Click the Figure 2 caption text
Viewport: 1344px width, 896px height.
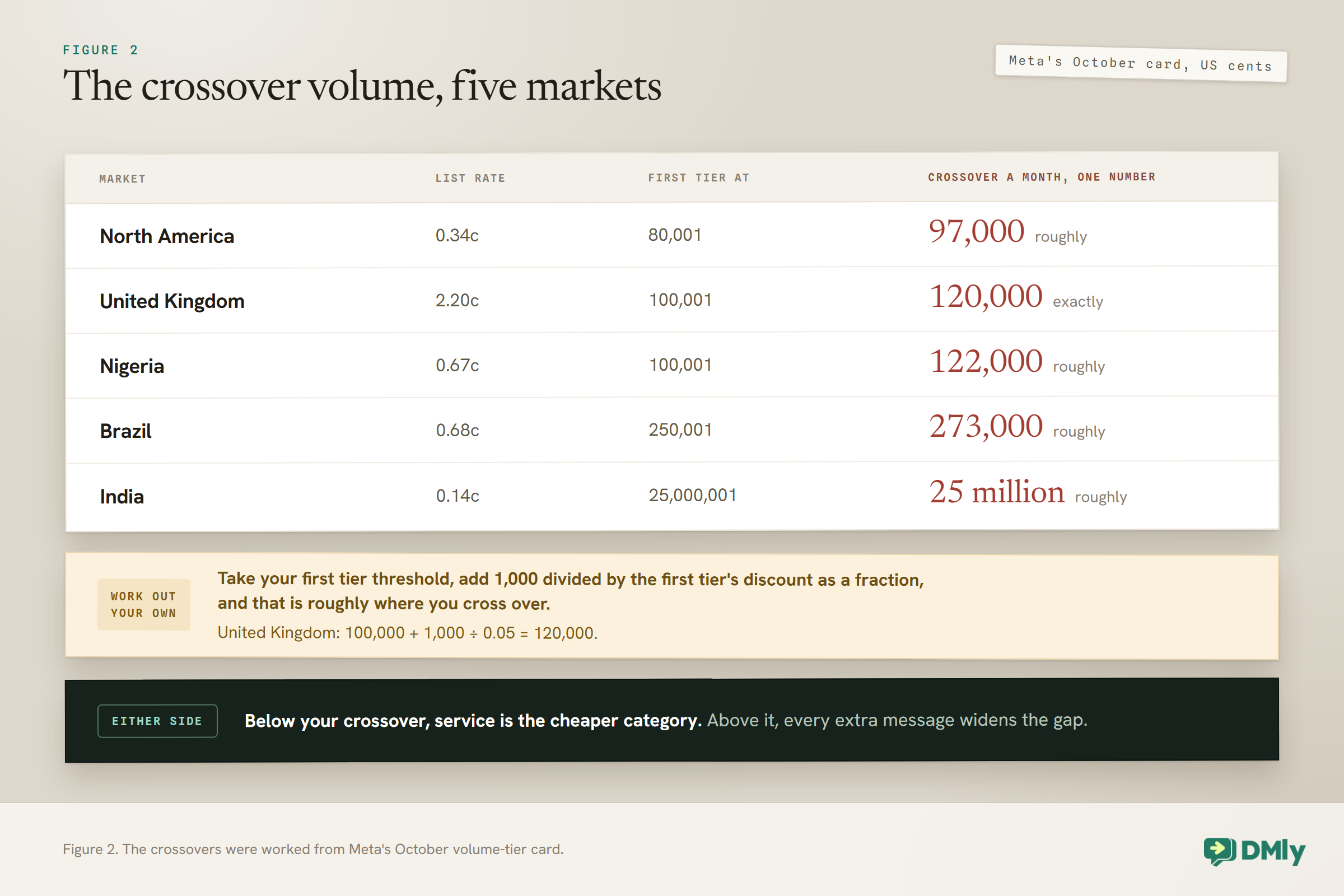[313, 849]
